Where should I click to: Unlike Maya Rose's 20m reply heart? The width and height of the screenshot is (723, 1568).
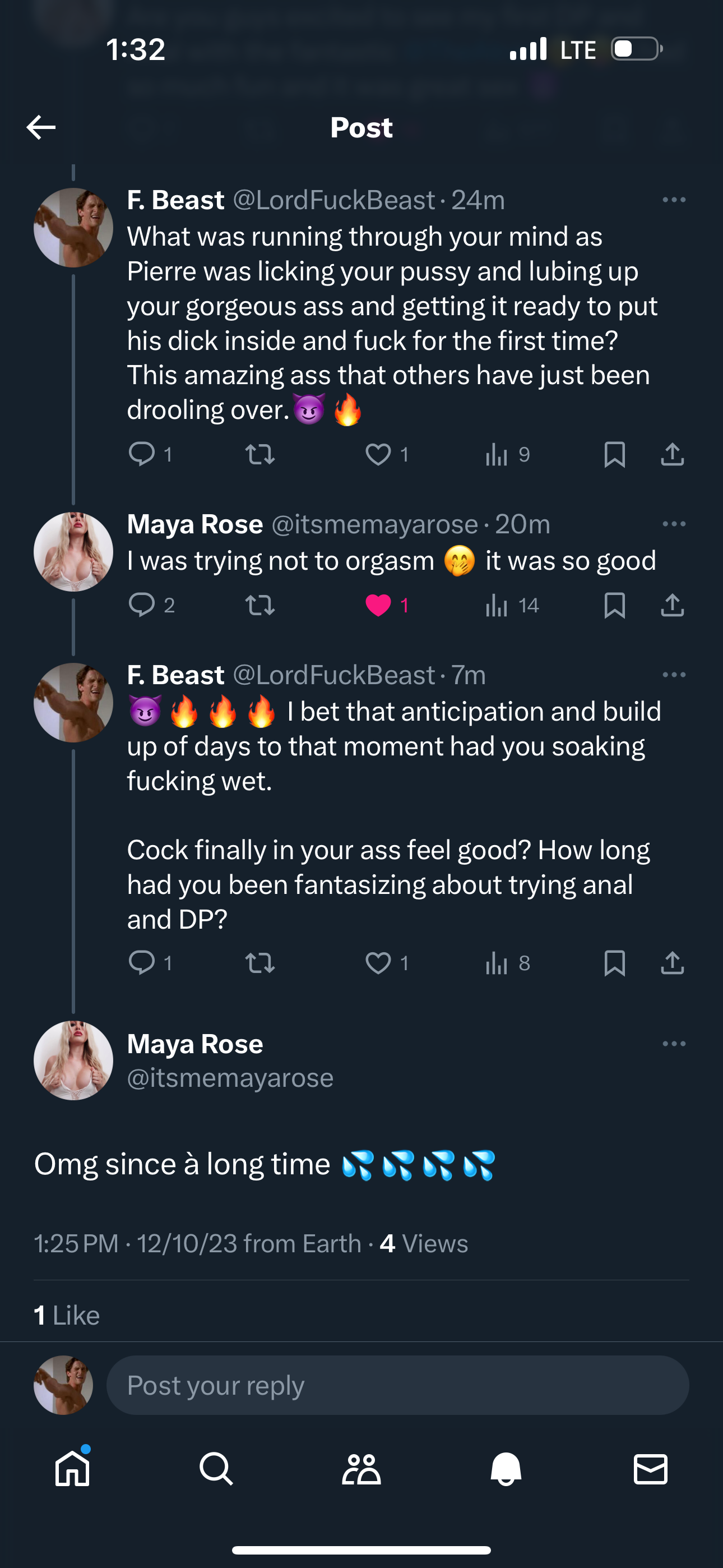(378, 605)
